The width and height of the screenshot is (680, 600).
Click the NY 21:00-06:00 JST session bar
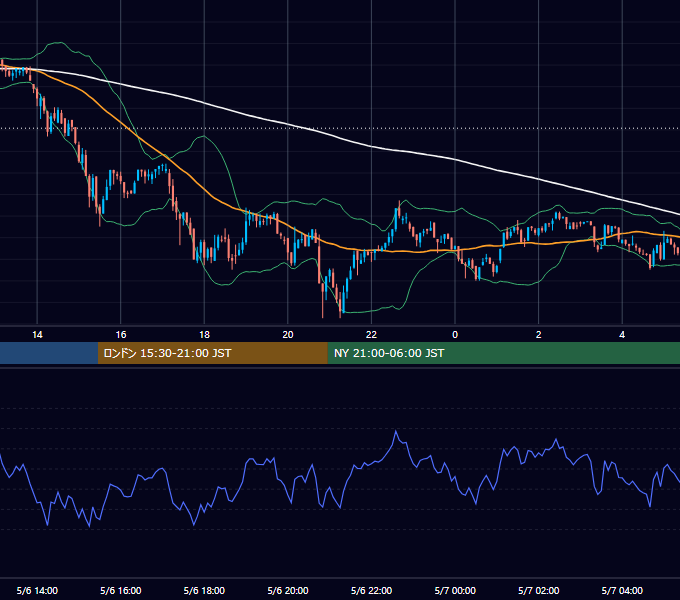(x=503, y=353)
